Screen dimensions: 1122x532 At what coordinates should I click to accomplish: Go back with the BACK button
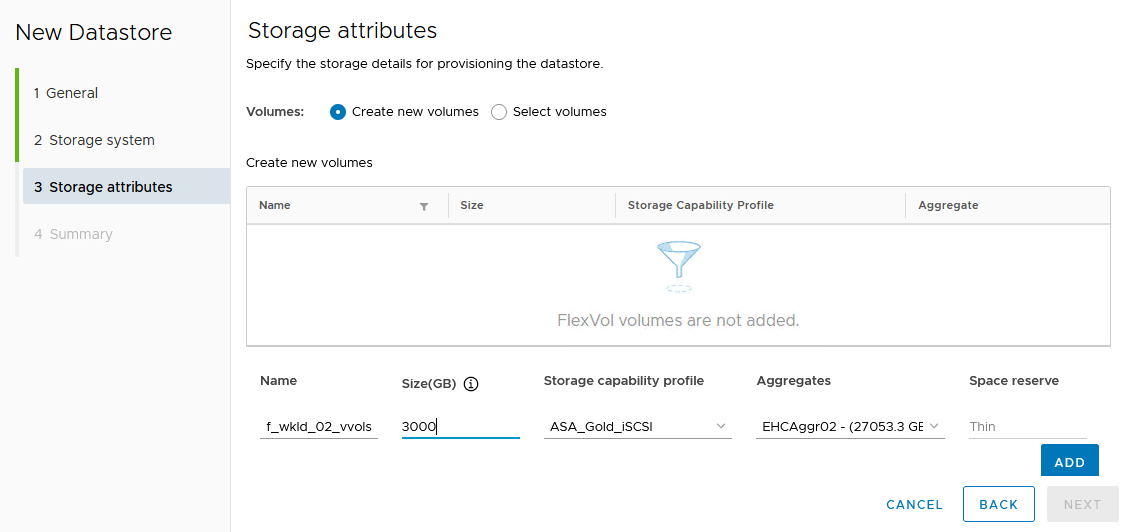point(998,505)
